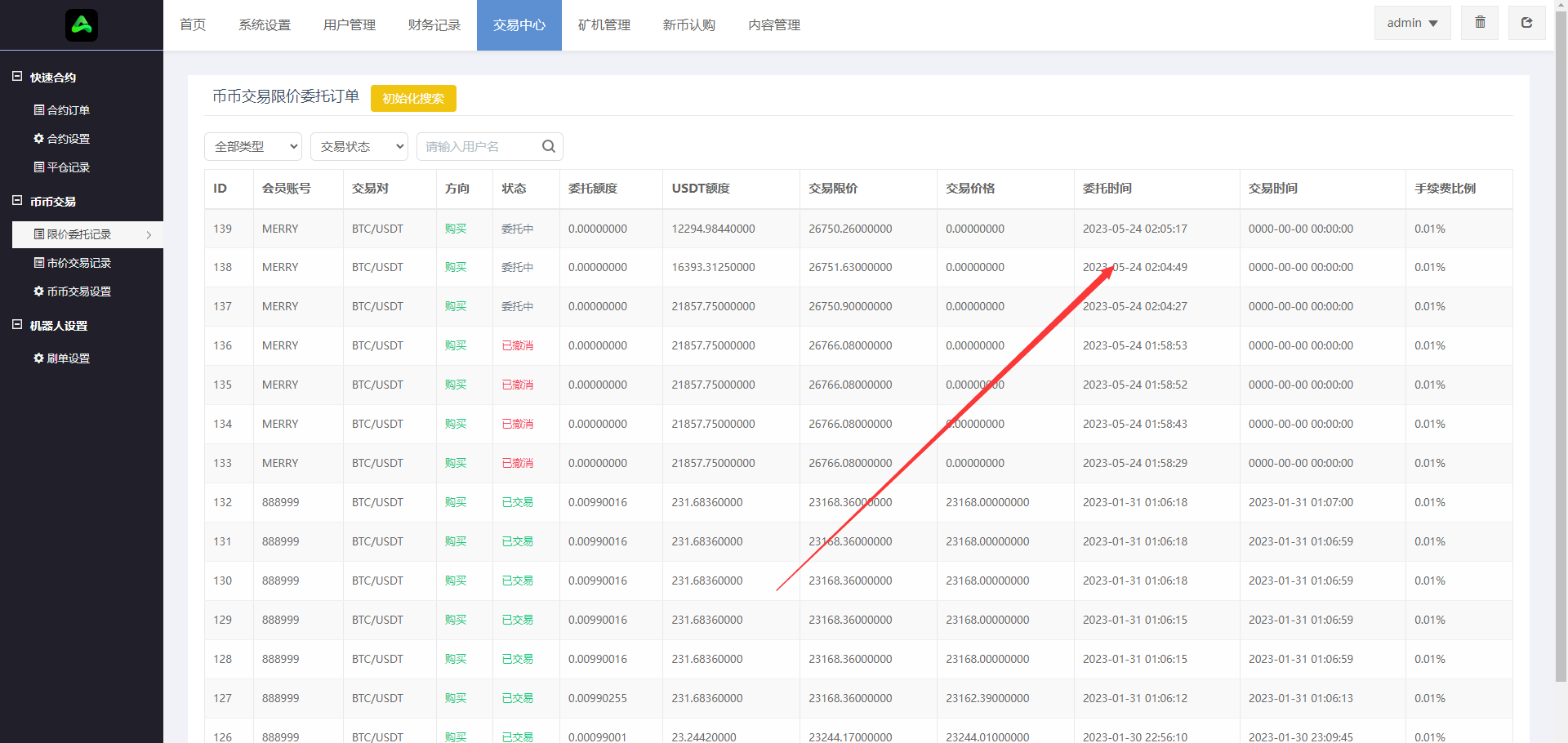Open the 全部类型 dropdown filter
The height and width of the screenshot is (743, 1568).
[x=253, y=147]
